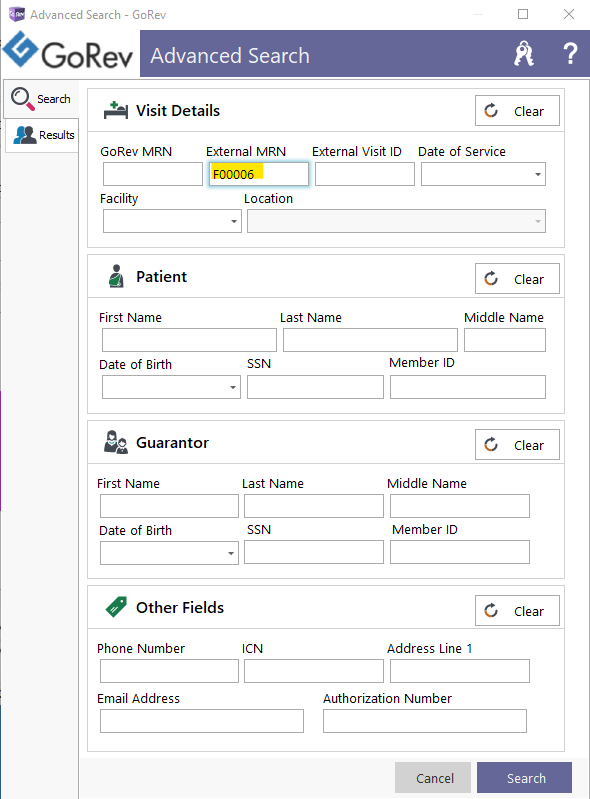Click the keys icon in the header
The image size is (590, 799).
[x=524, y=54]
